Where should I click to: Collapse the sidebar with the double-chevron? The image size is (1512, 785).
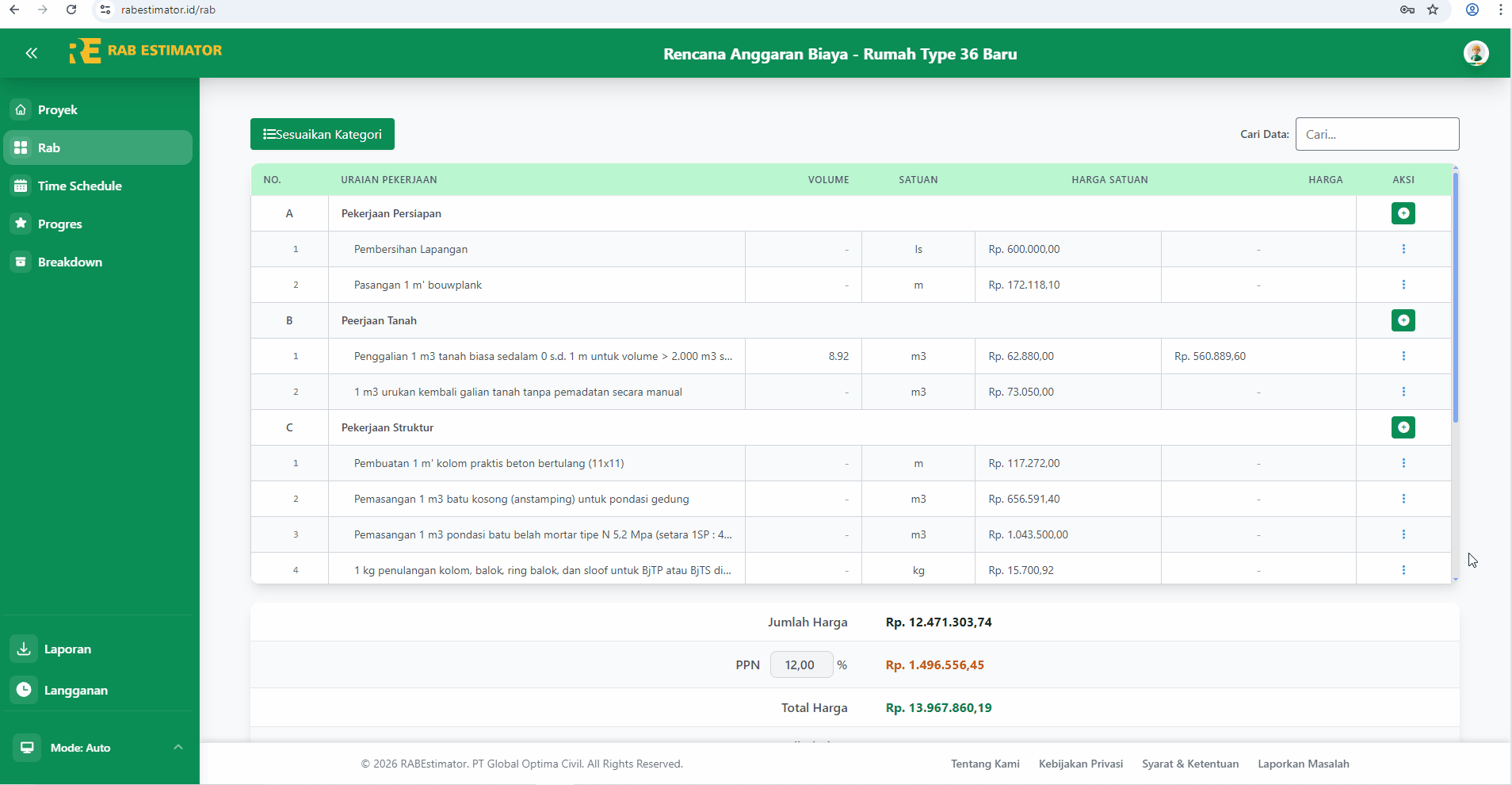32,53
